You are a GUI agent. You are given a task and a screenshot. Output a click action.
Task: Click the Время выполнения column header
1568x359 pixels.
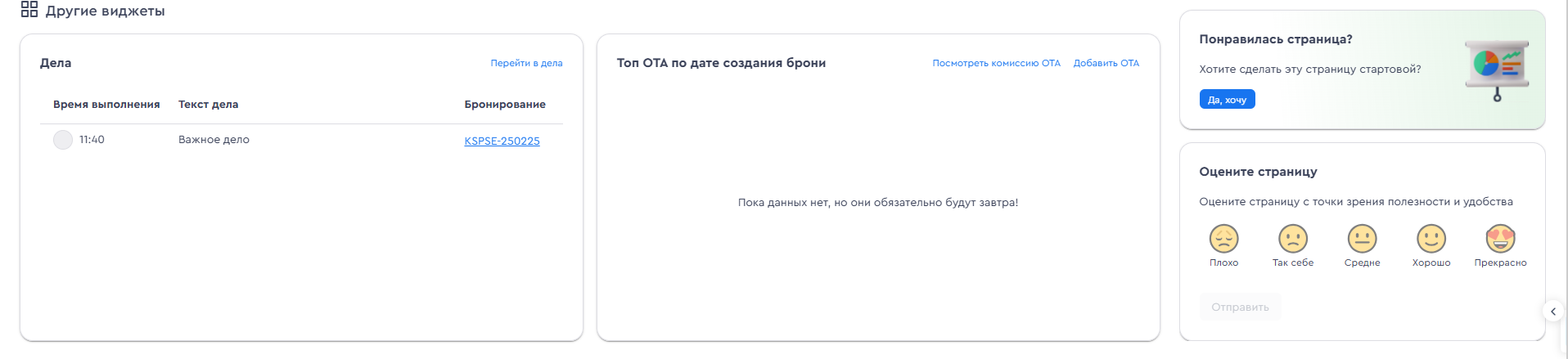pyautogui.click(x=106, y=105)
